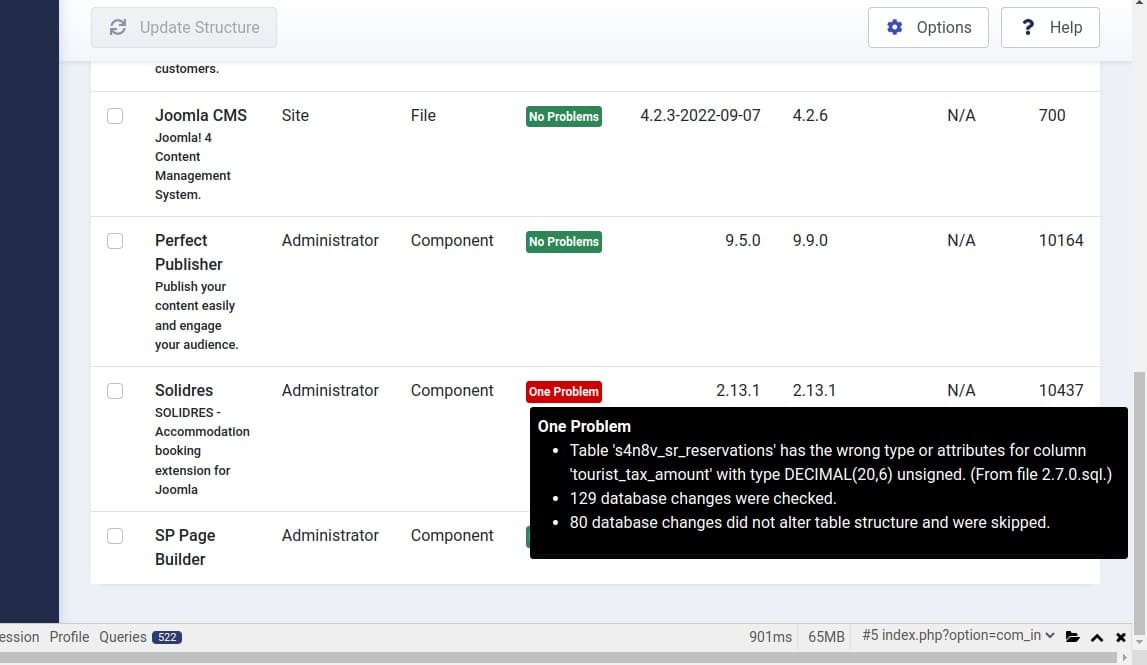Screen dimensions: 1147x665
Task: Click 901ms request time indicator
Action: [770, 636]
